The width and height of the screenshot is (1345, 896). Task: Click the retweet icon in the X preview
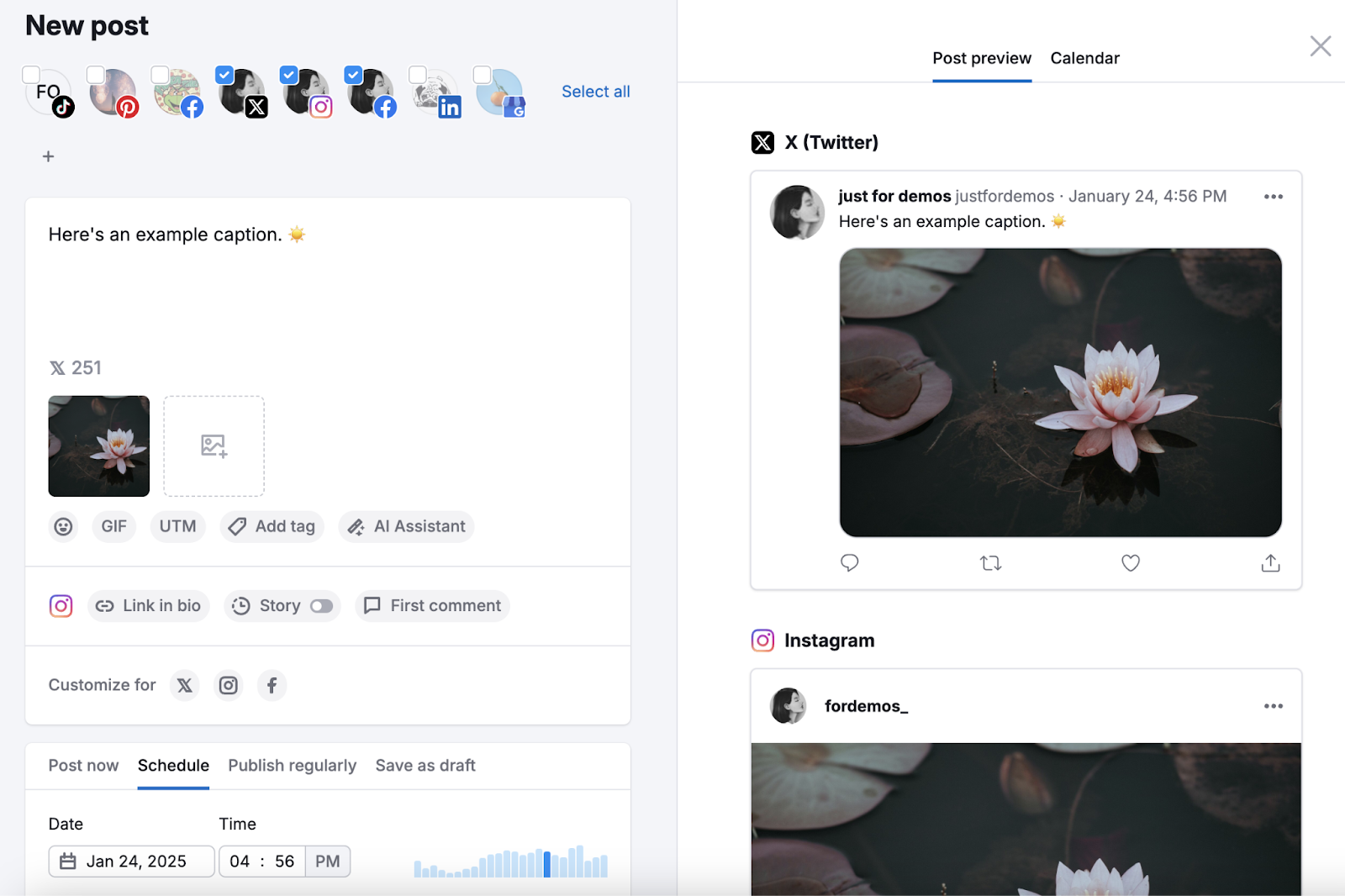[x=990, y=562]
